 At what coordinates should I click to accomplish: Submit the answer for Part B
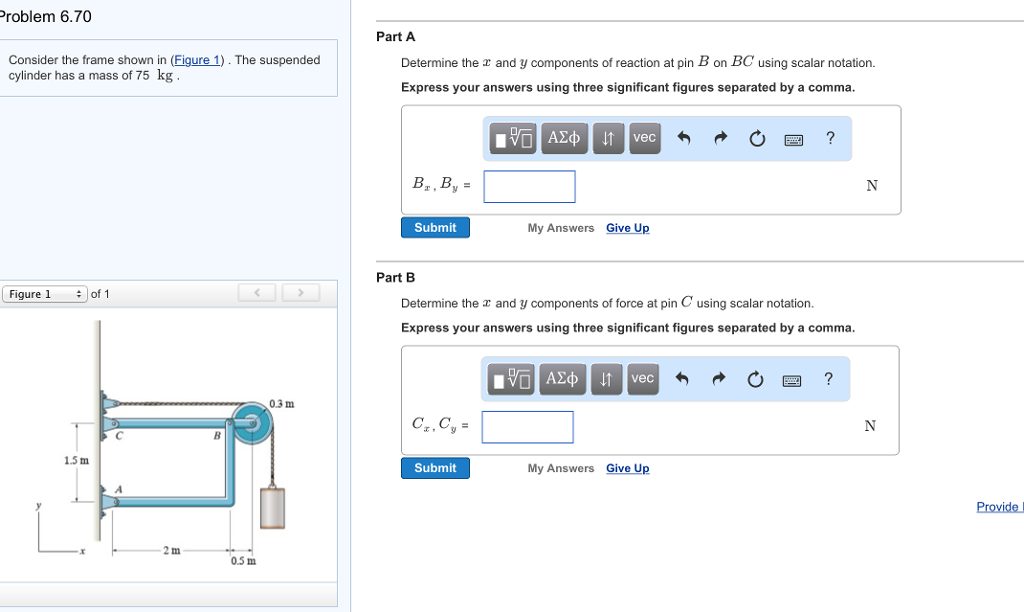tap(435, 468)
